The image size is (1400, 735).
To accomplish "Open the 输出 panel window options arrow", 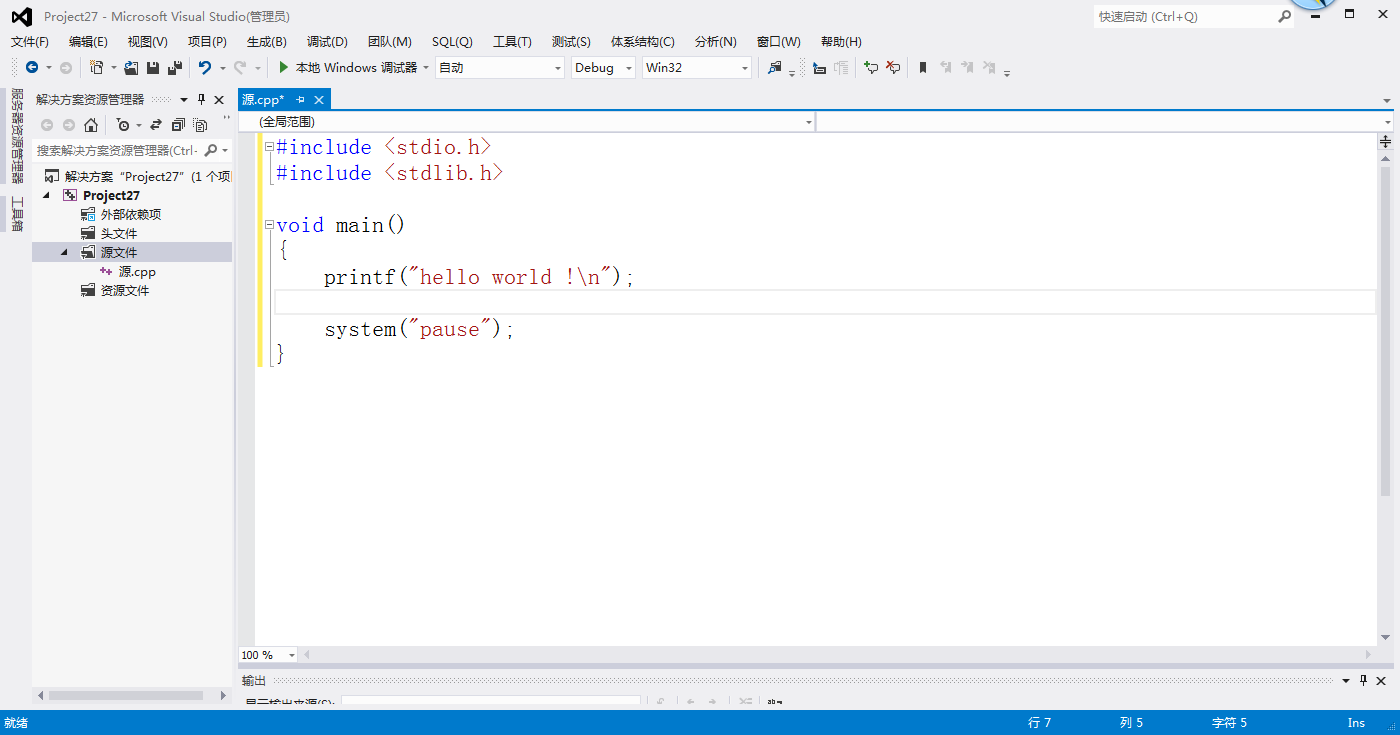I will point(1346,680).
